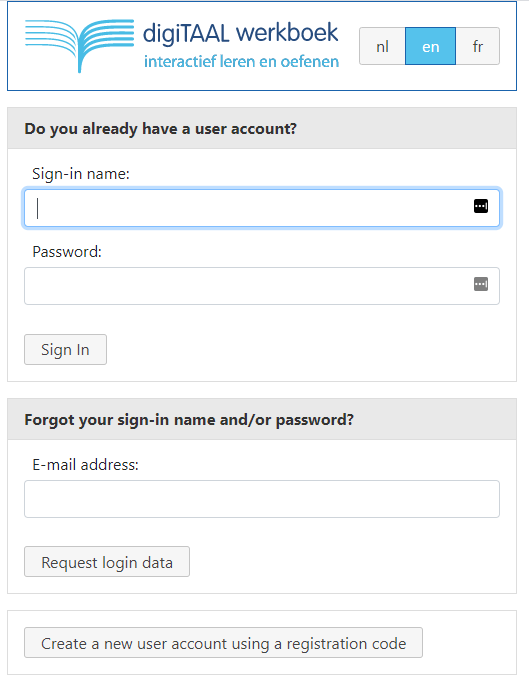Click the 'digiTAAL' word in the logo

coord(186,34)
